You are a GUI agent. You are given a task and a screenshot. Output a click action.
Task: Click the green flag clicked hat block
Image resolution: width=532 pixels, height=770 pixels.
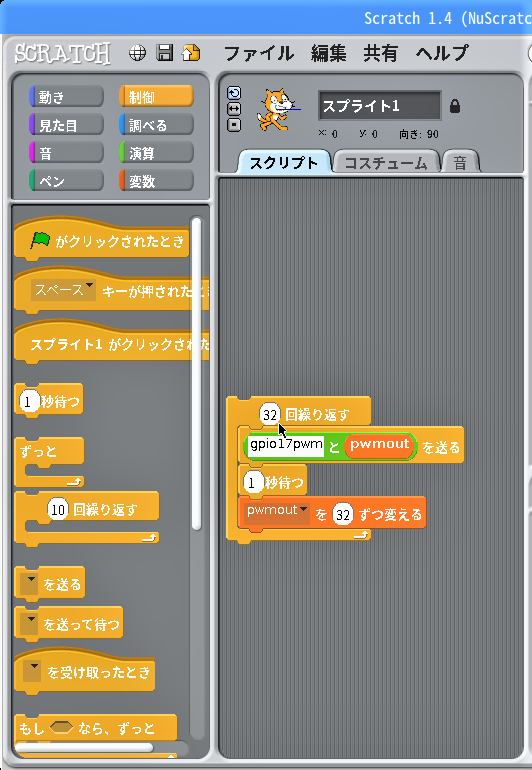pyautogui.click(x=102, y=240)
